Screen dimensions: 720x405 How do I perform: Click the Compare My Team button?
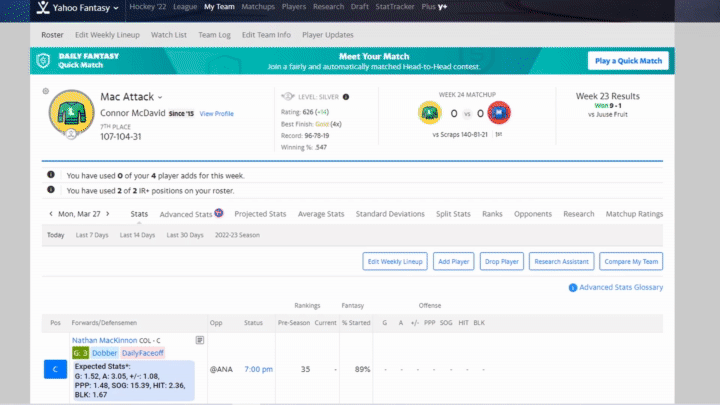[631, 261]
